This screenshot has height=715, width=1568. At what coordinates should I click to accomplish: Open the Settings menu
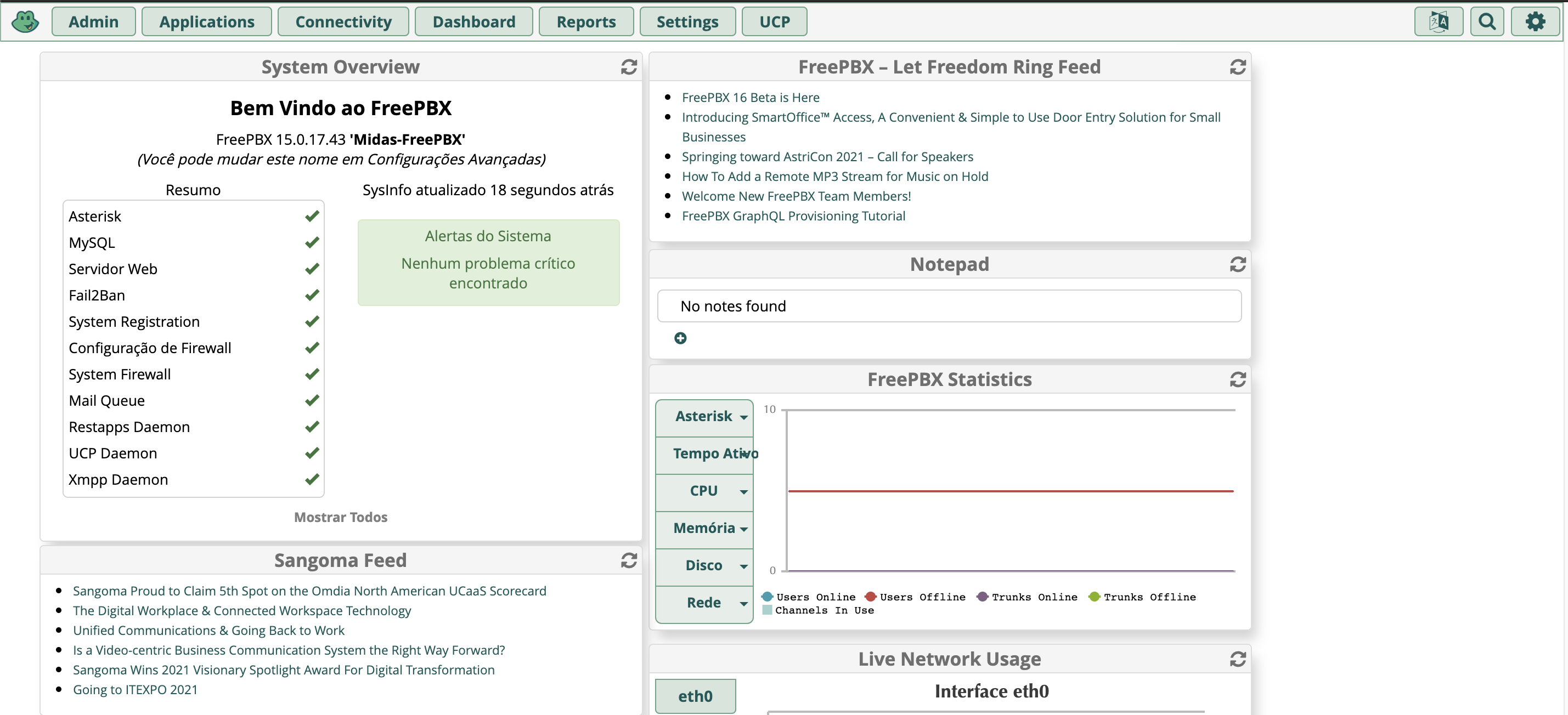687,22
